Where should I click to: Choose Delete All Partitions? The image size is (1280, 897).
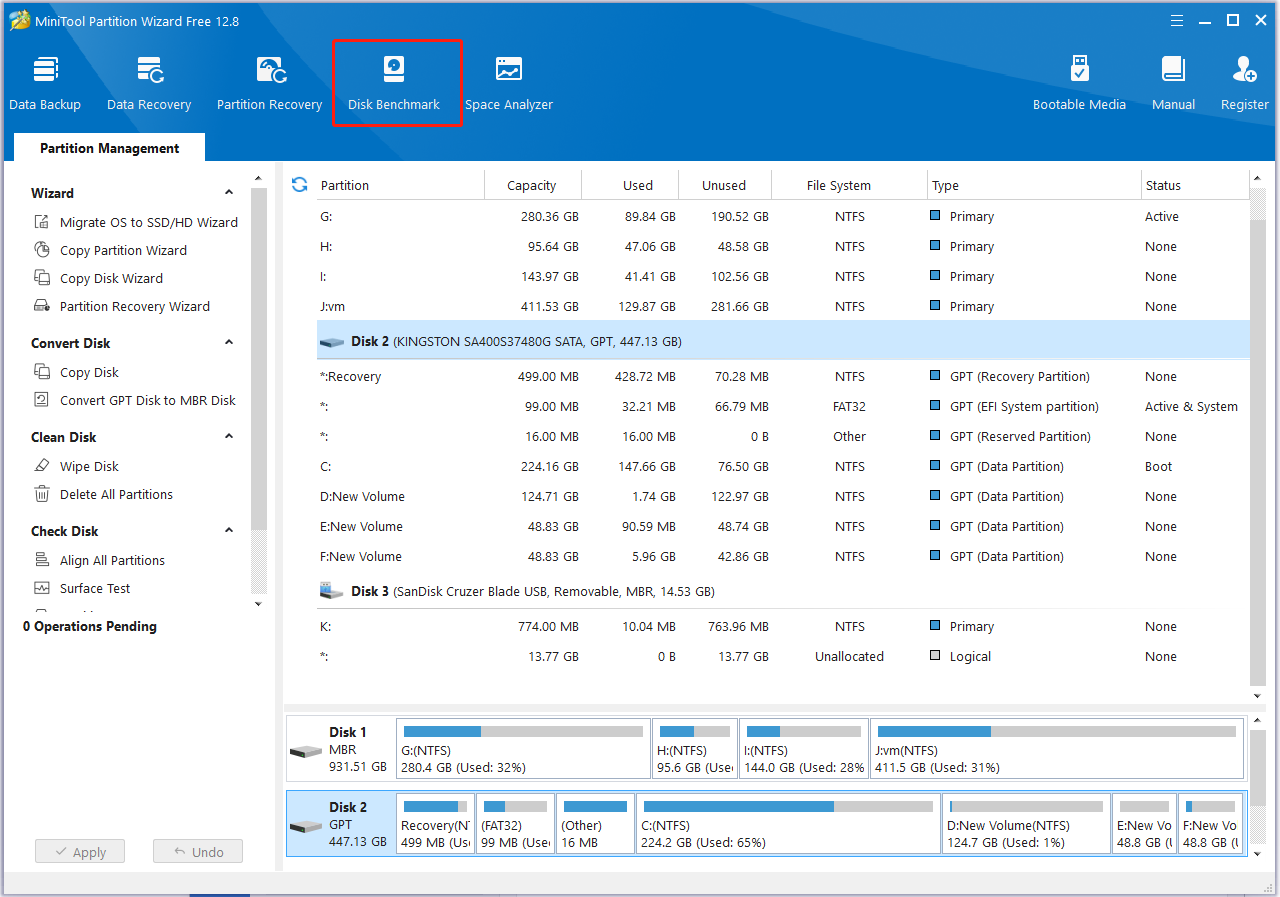(x=103, y=494)
